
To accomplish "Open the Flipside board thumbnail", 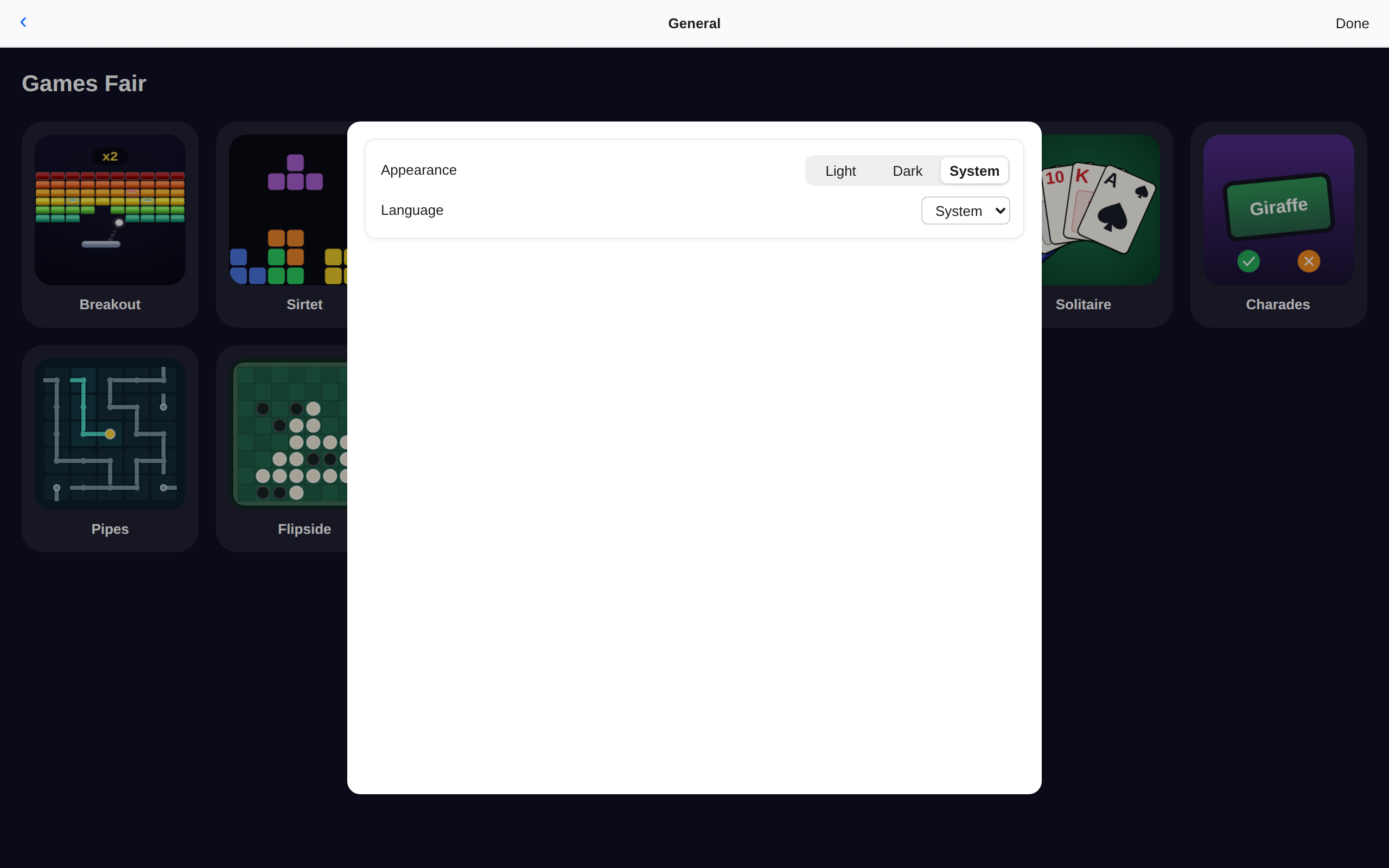I will [288, 434].
